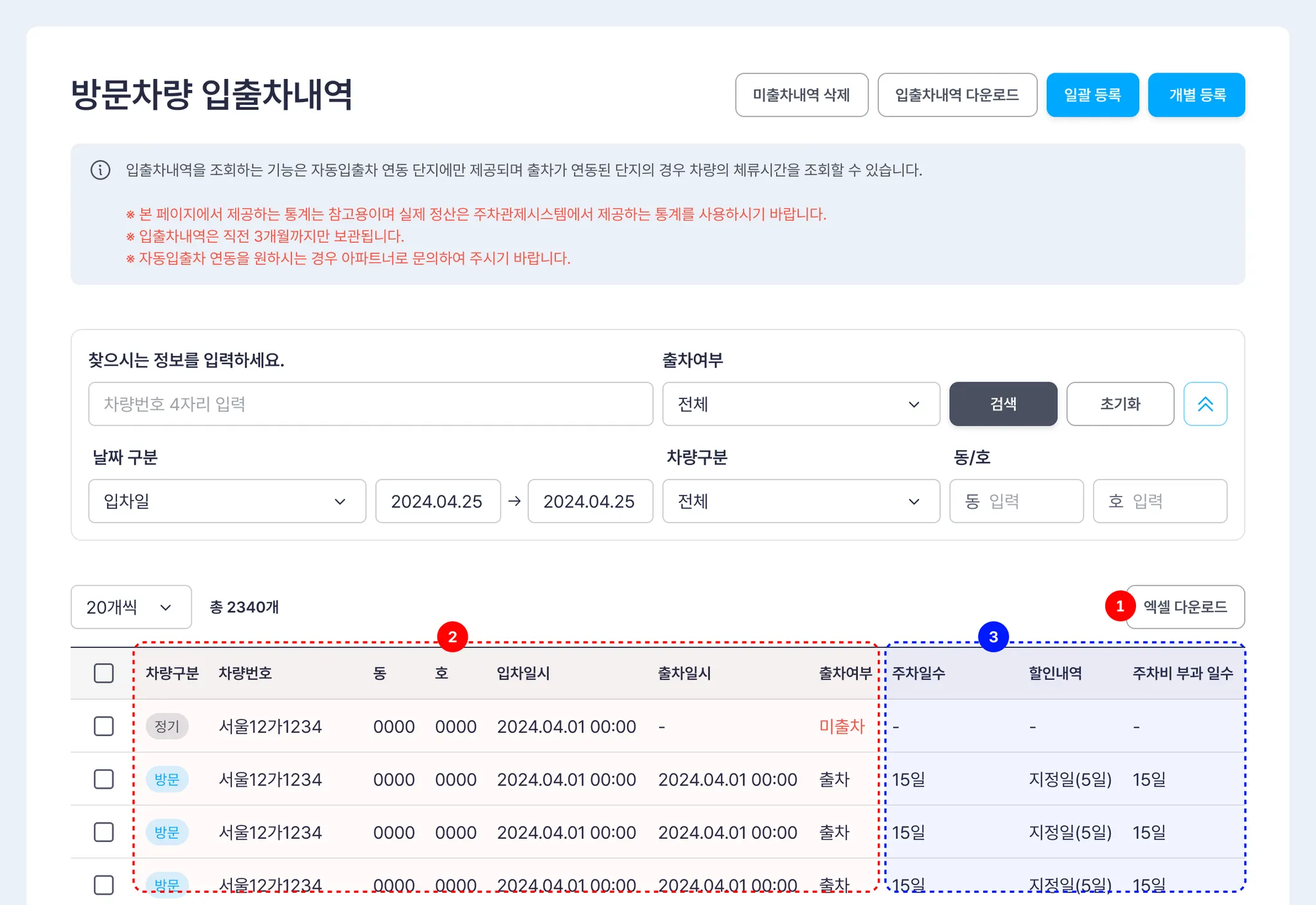Click the blue number 3 marker

[993, 637]
